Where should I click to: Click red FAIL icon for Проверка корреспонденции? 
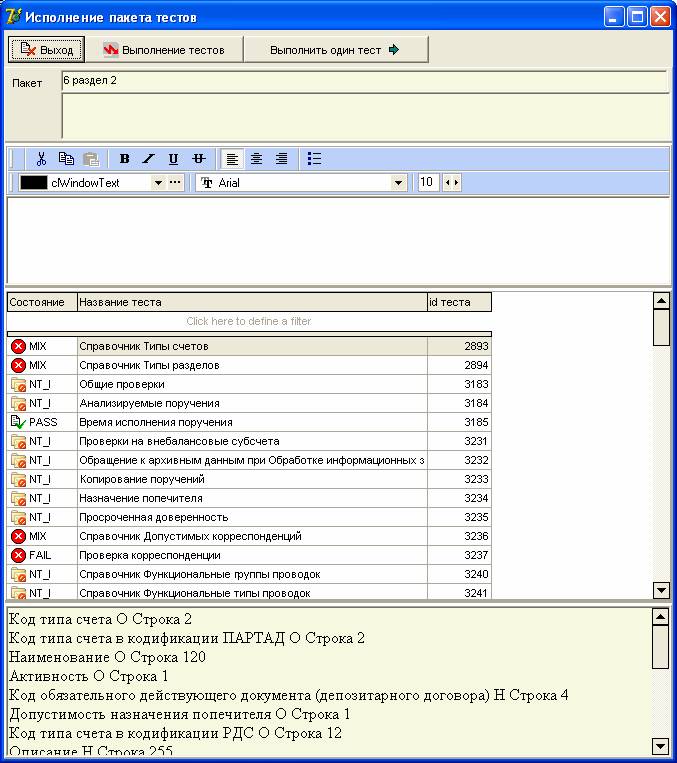pyautogui.click(x=18, y=555)
